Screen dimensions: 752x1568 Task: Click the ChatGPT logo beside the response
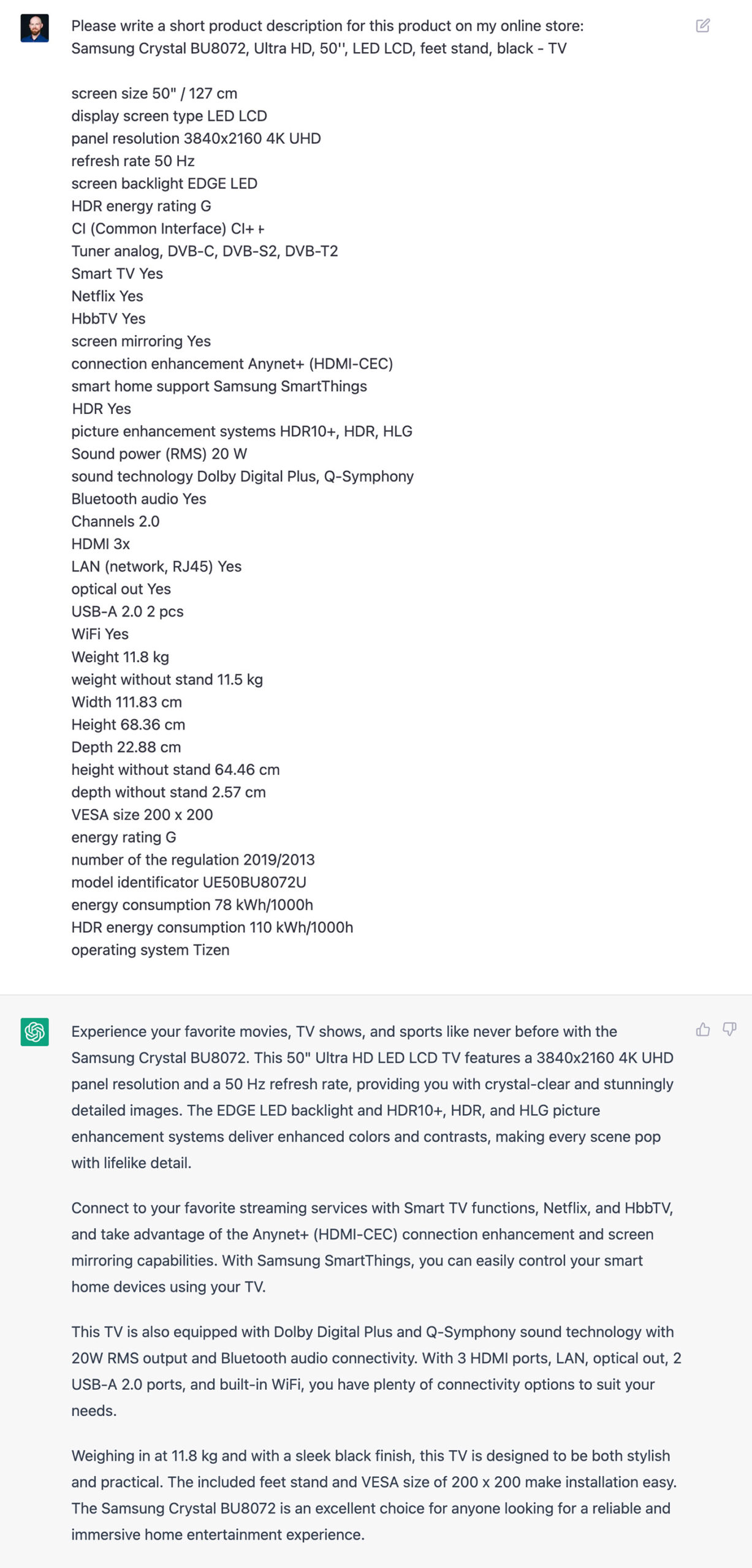coord(34,1032)
